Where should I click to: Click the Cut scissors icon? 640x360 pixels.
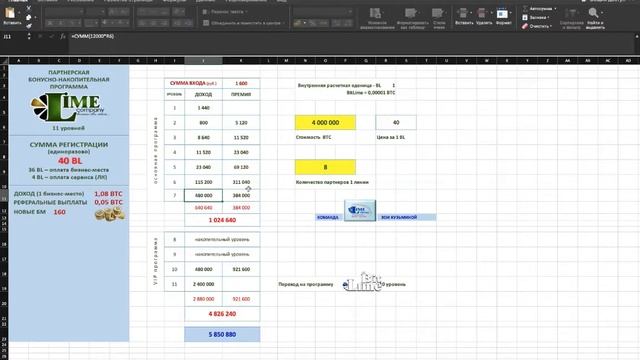pyautogui.click(x=29, y=8)
